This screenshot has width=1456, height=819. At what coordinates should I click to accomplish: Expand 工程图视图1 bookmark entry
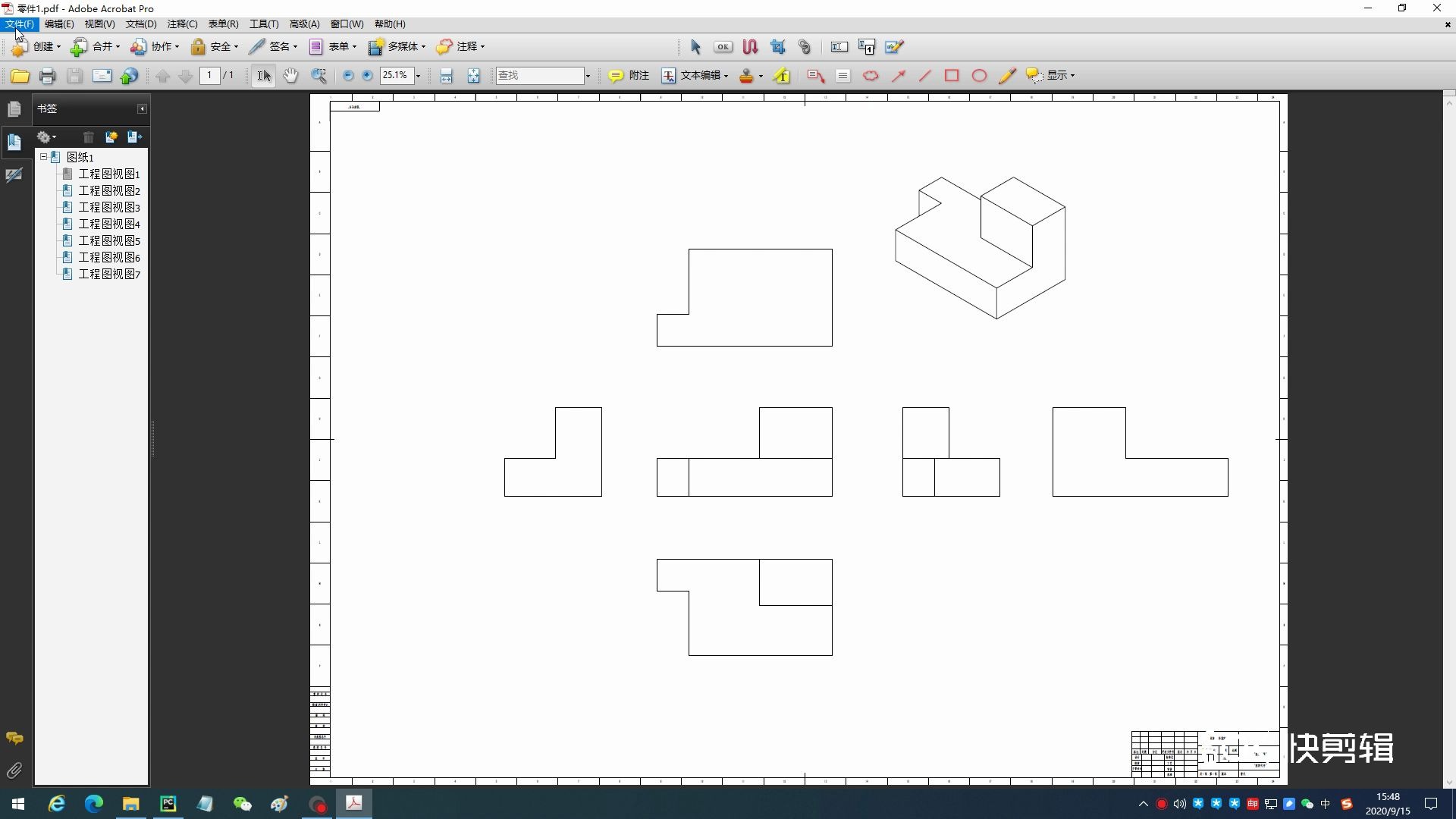click(x=56, y=173)
